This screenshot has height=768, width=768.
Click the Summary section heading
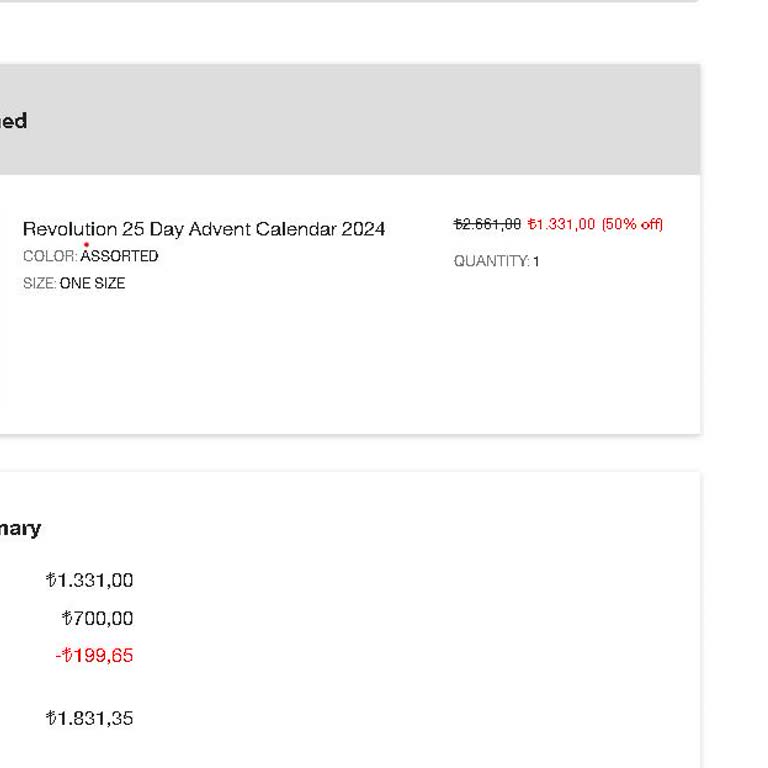click(20, 528)
